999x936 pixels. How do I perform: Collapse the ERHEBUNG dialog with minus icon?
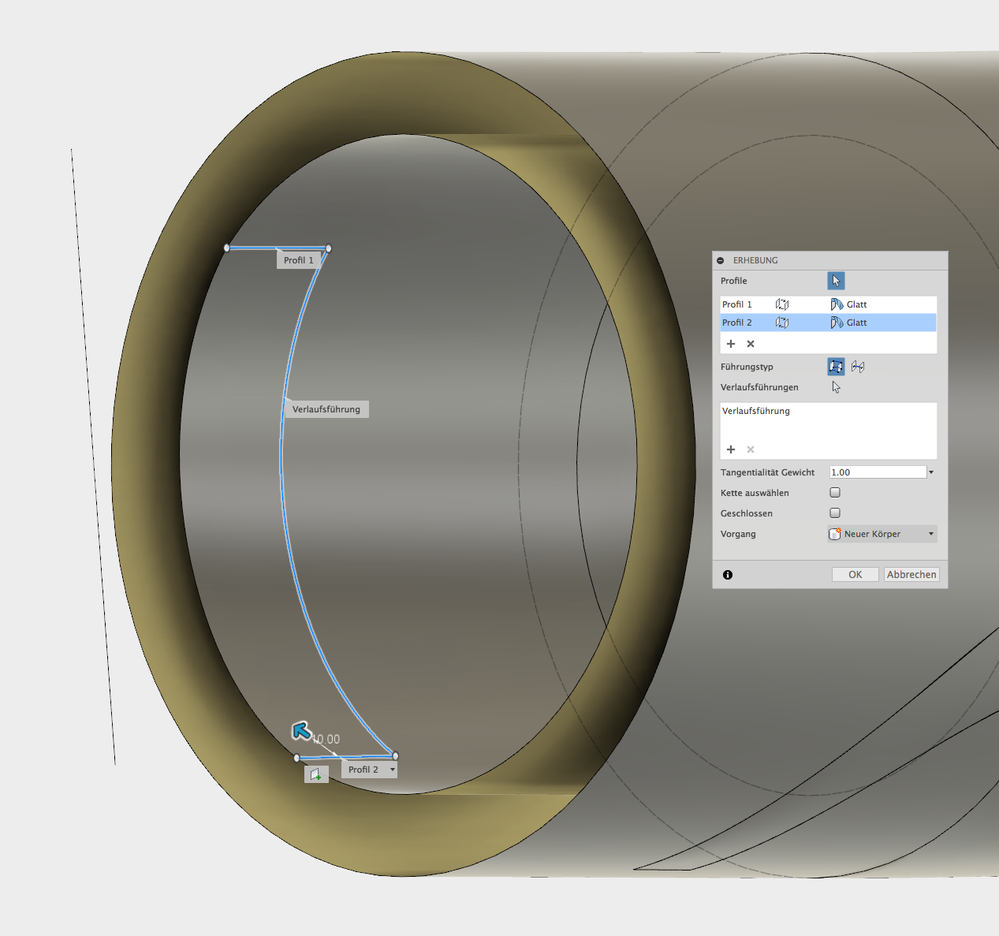tap(720, 261)
